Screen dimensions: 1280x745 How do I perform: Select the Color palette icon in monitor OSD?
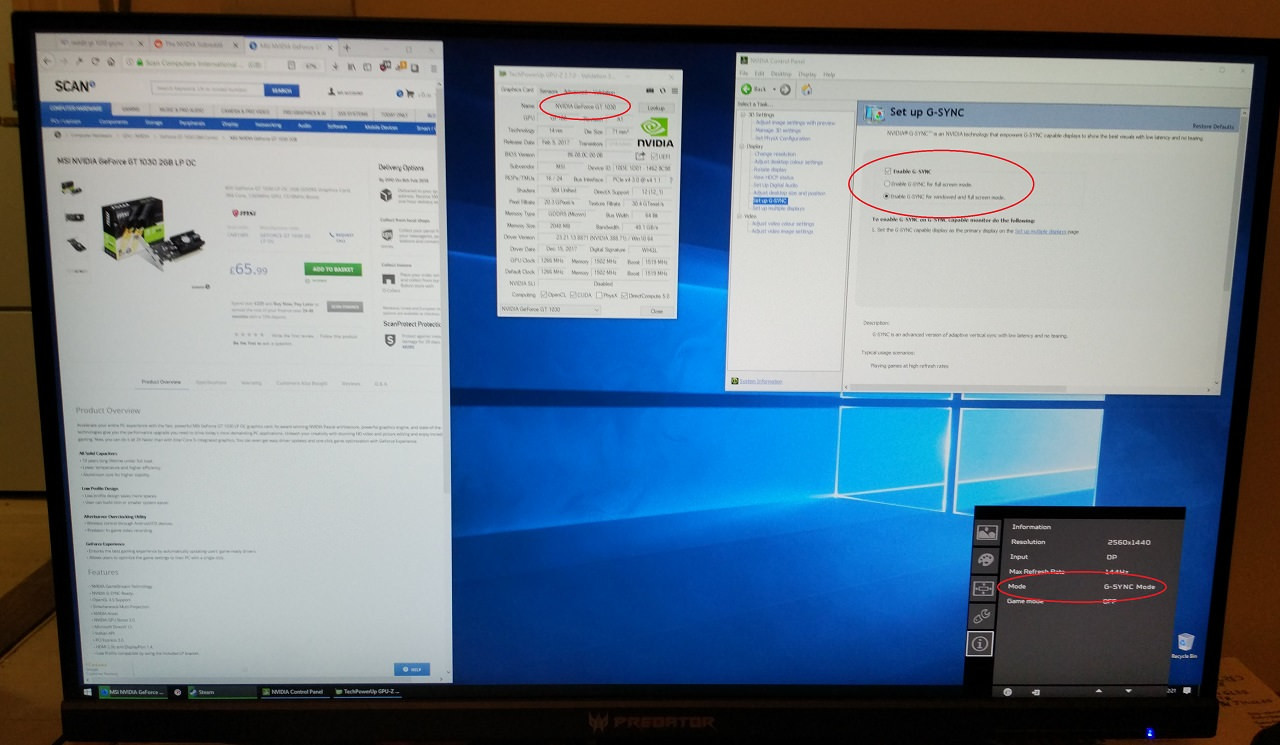tap(987, 560)
